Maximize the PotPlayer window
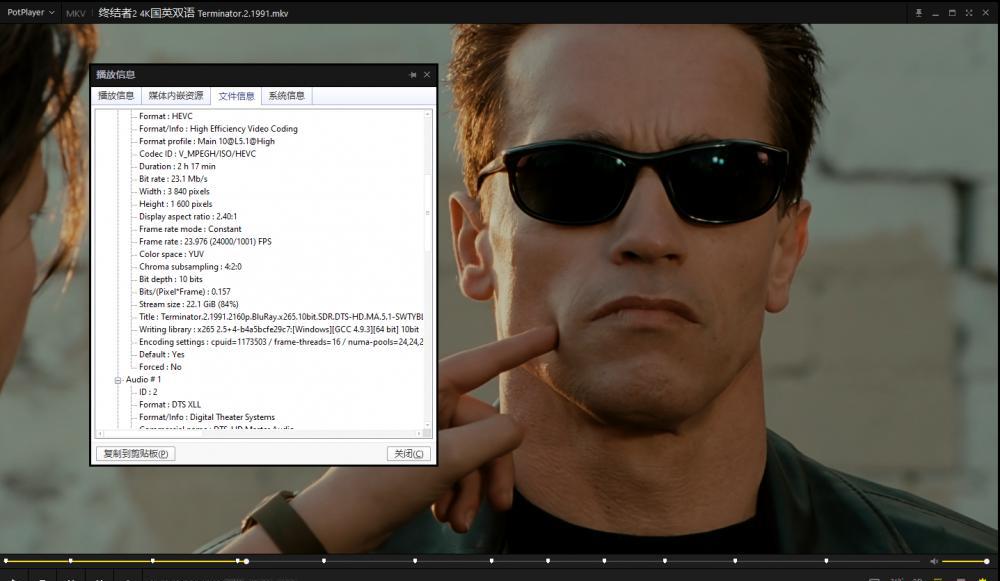The height and width of the screenshot is (581, 1000). [x=952, y=13]
